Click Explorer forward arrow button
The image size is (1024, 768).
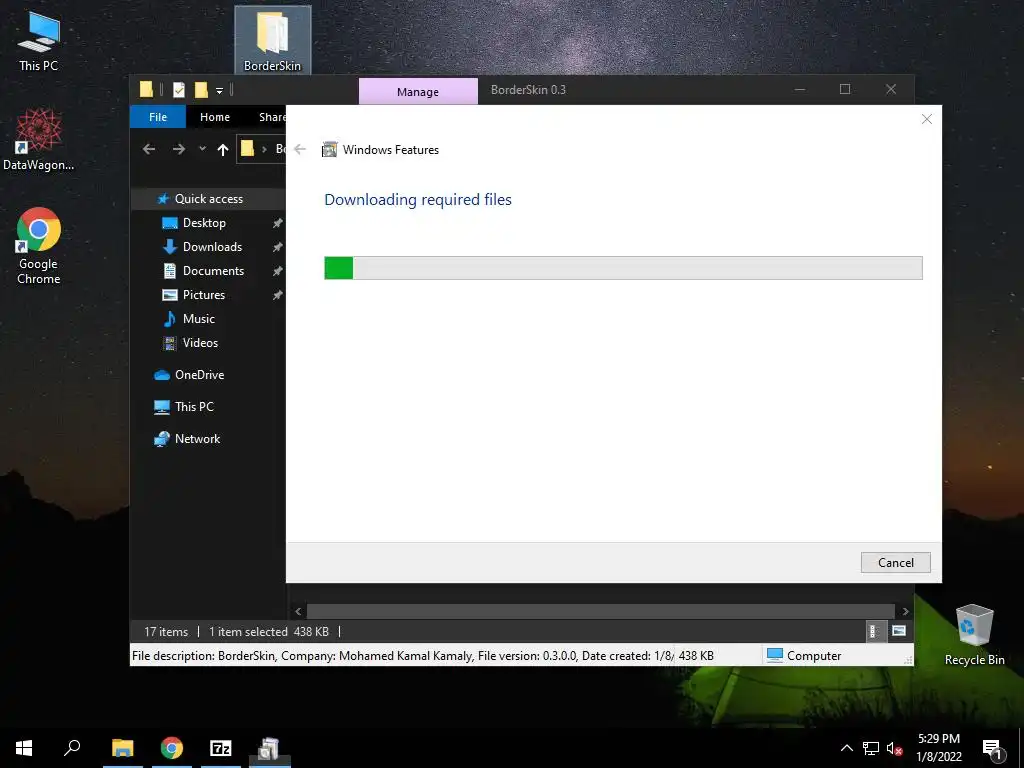pos(178,150)
